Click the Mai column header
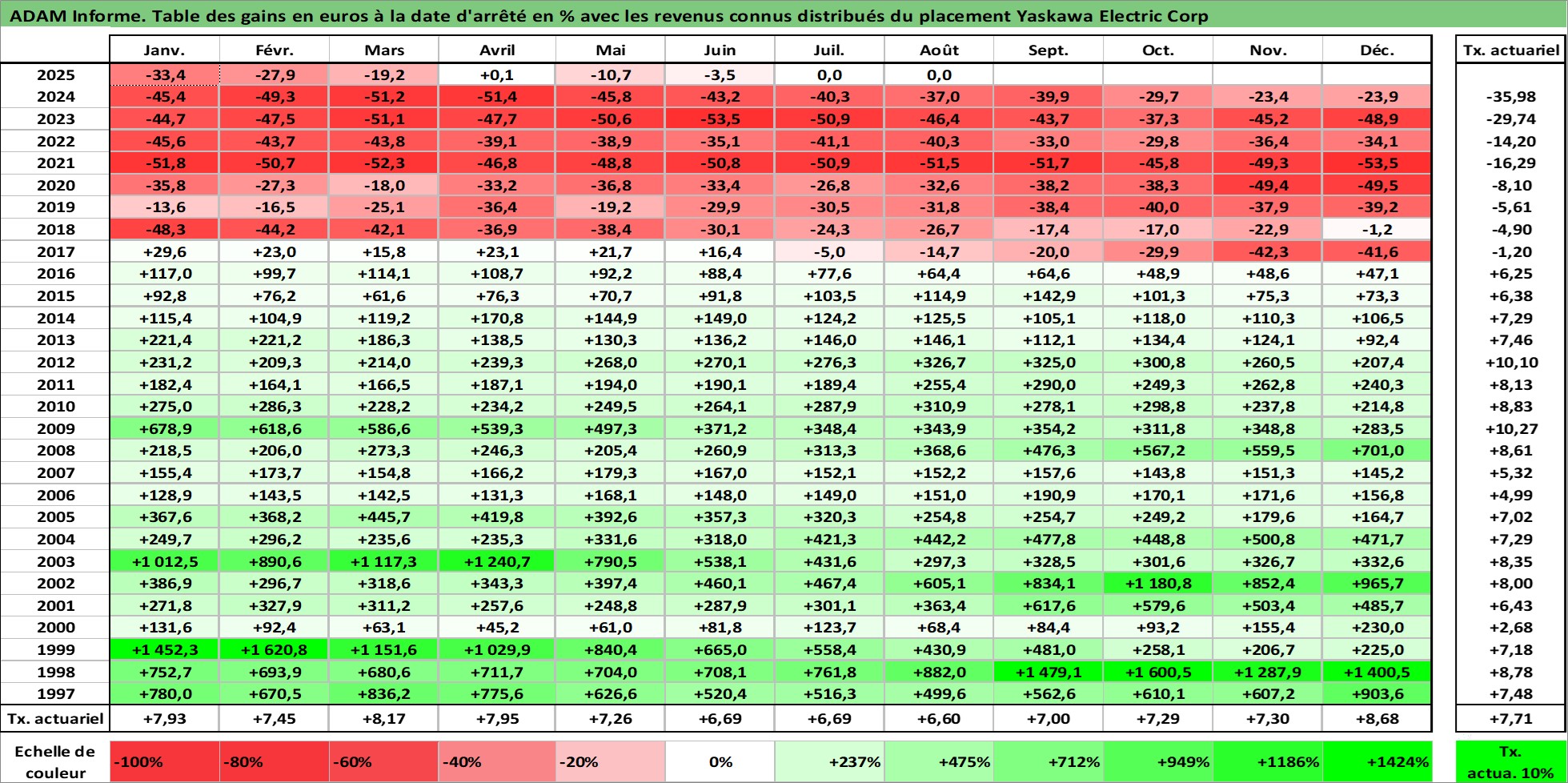This screenshot has width=1568, height=783. [611, 50]
